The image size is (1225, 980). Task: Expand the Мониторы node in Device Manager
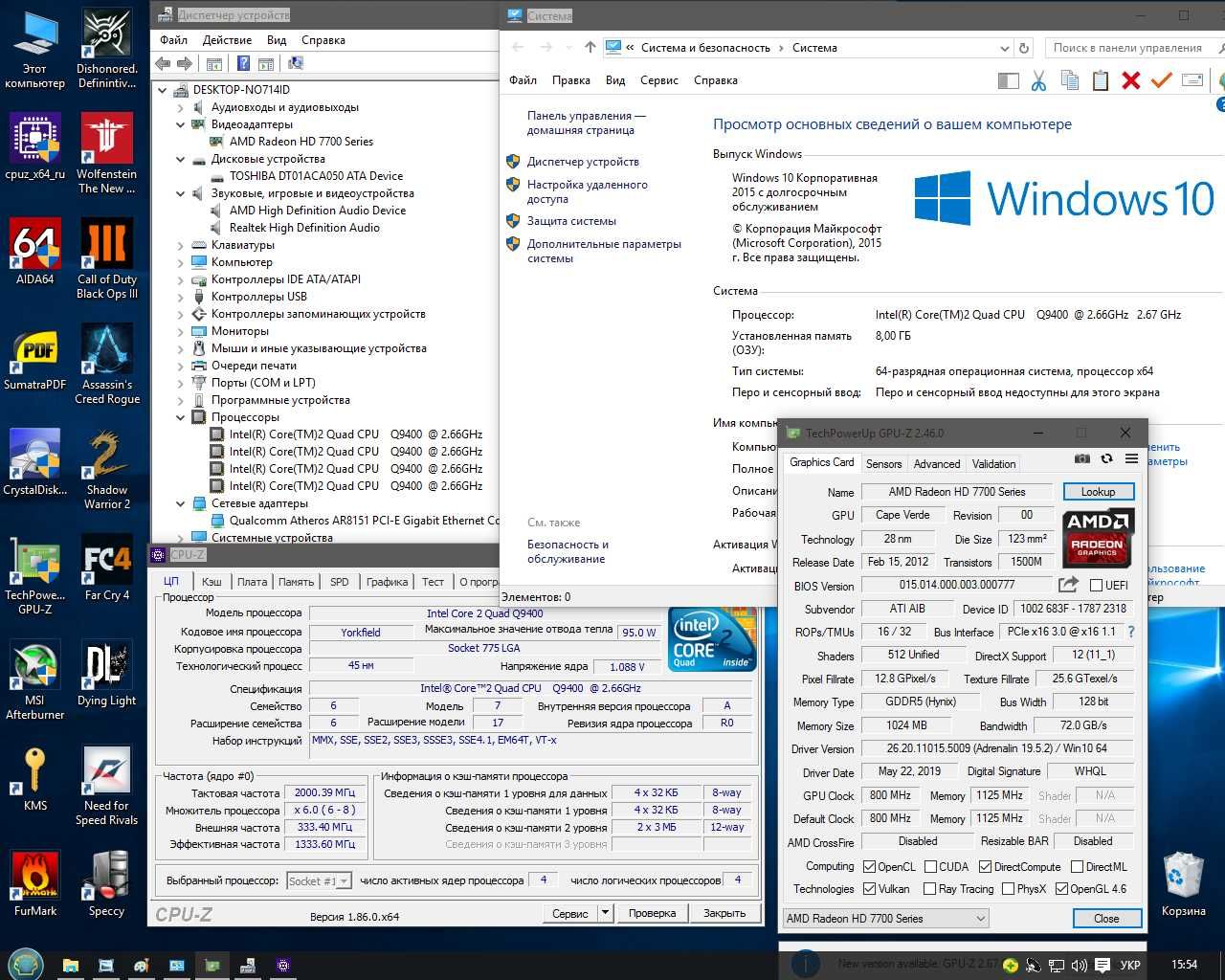click(x=180, y=331)
